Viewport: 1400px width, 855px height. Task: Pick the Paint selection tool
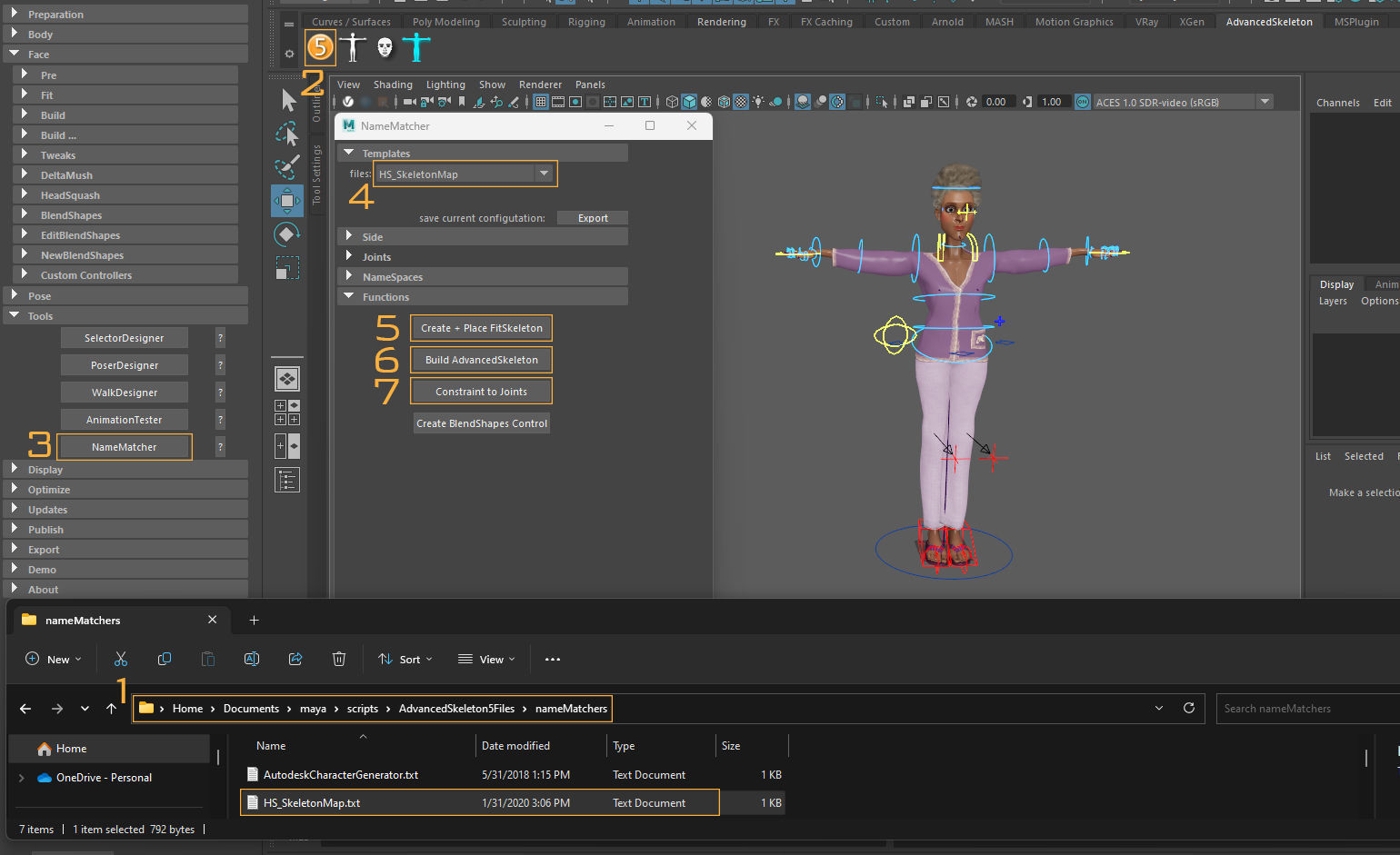point(287,167)
